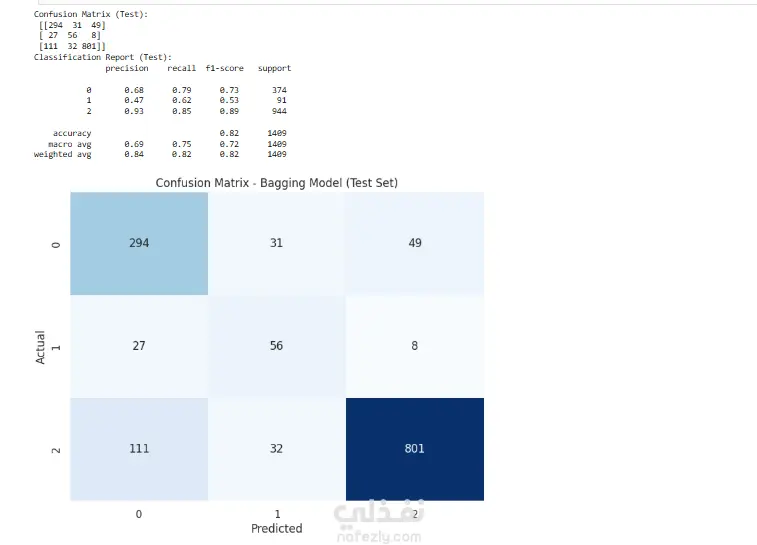Click the x-axis tick label 1

(x=276, y=513)
